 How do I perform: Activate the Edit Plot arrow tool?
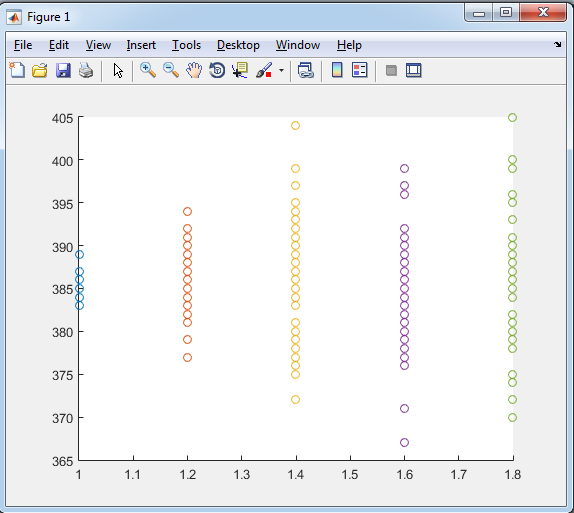coord(118,70)
